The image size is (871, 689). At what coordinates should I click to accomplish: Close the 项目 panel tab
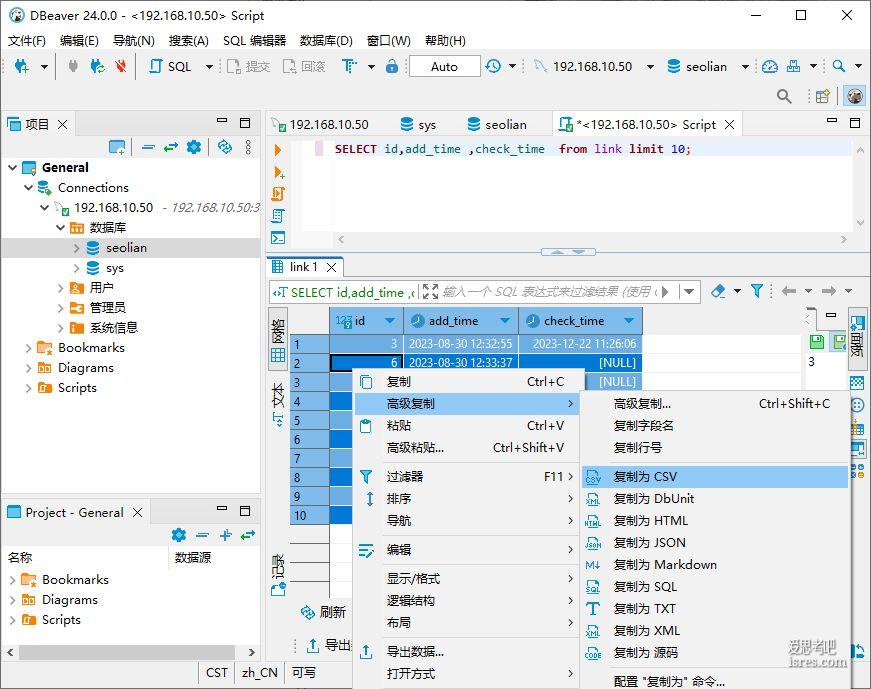tap(63, 124)
